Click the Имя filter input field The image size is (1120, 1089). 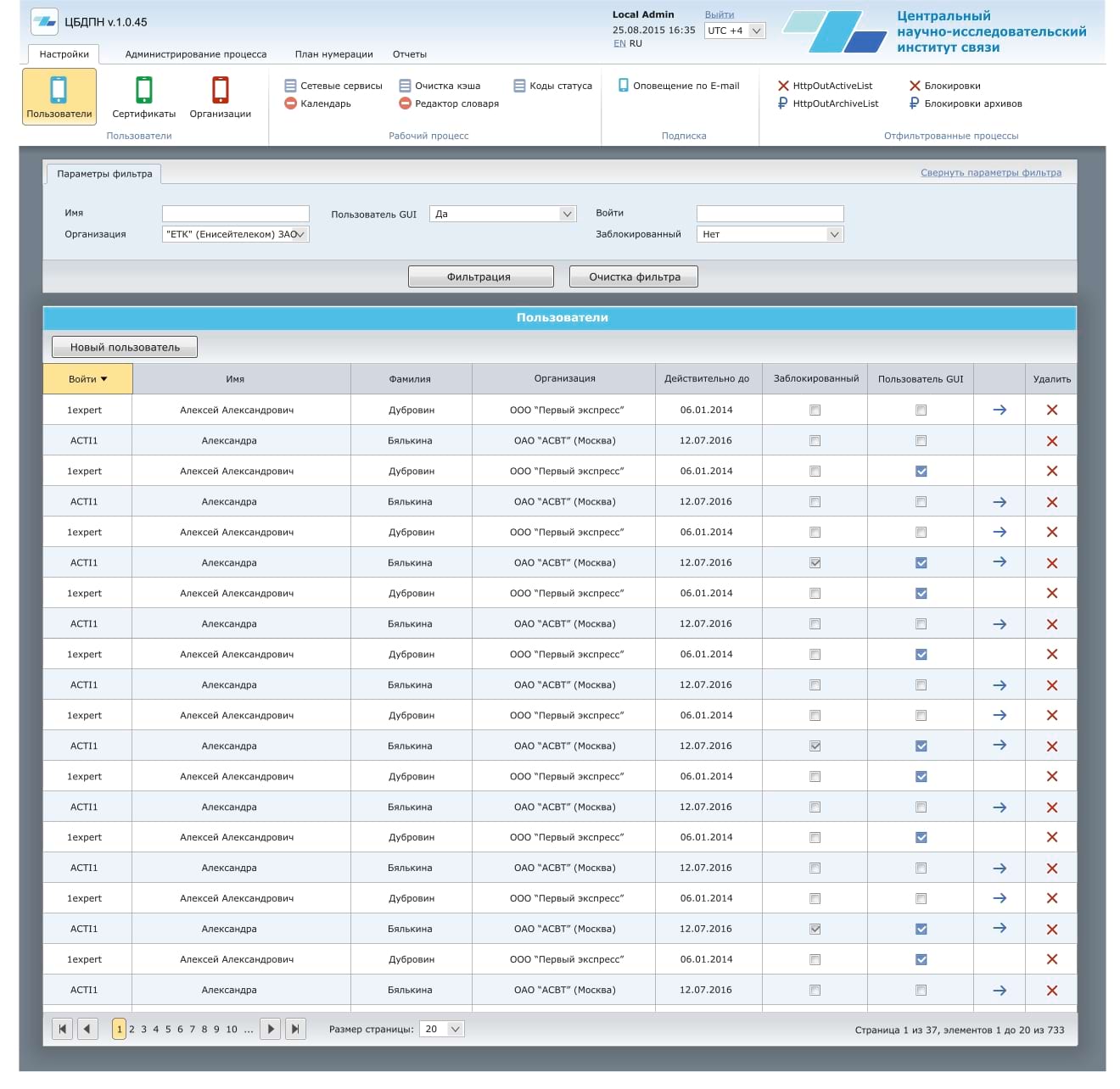[235, 214]
